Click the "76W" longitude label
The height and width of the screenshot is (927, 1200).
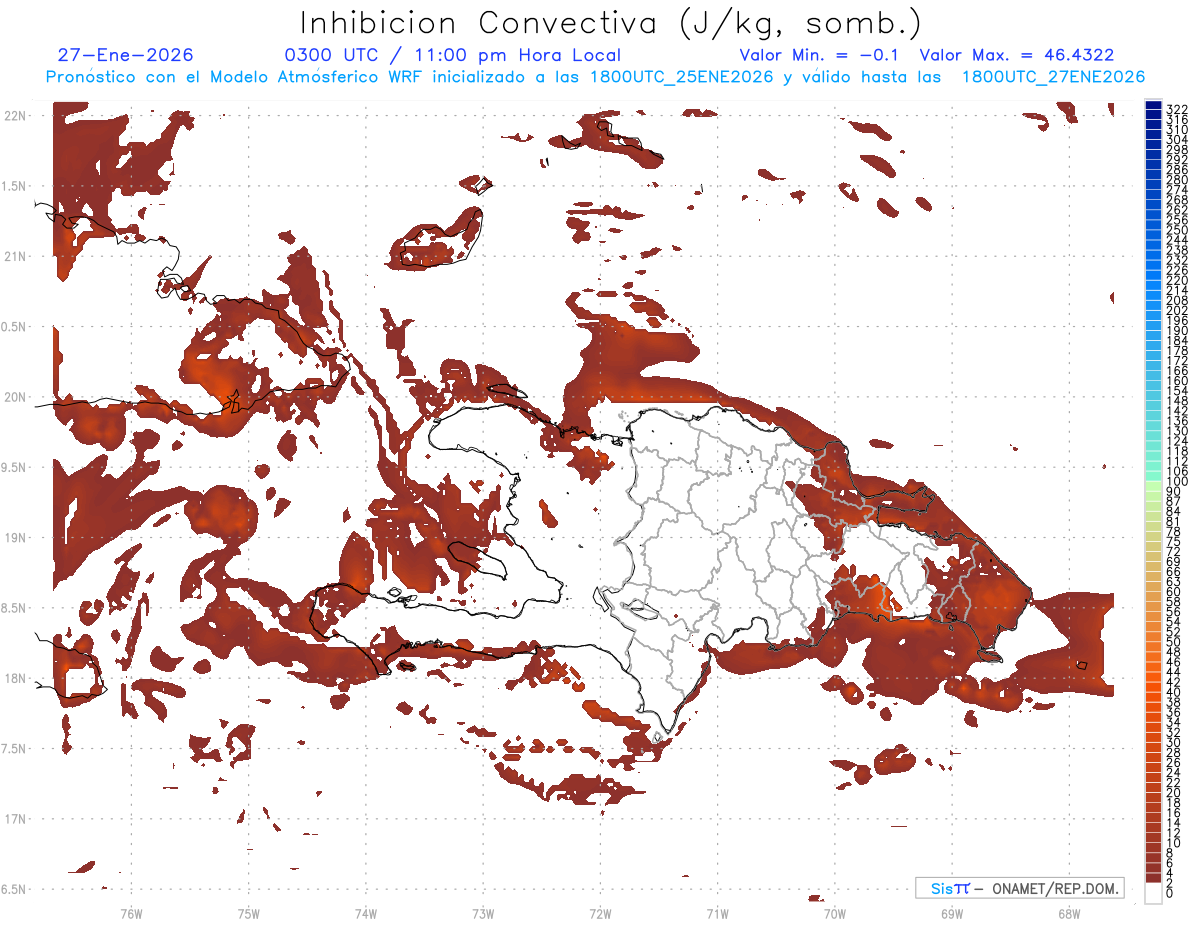point(131,913)
